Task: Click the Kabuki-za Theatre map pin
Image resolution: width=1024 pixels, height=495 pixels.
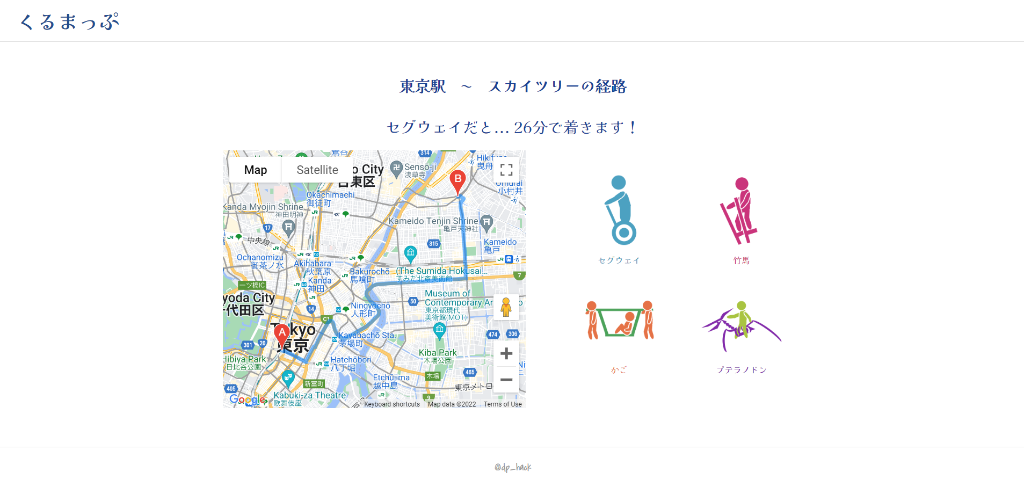Action: pyautogui.click(x=287, y=379)
